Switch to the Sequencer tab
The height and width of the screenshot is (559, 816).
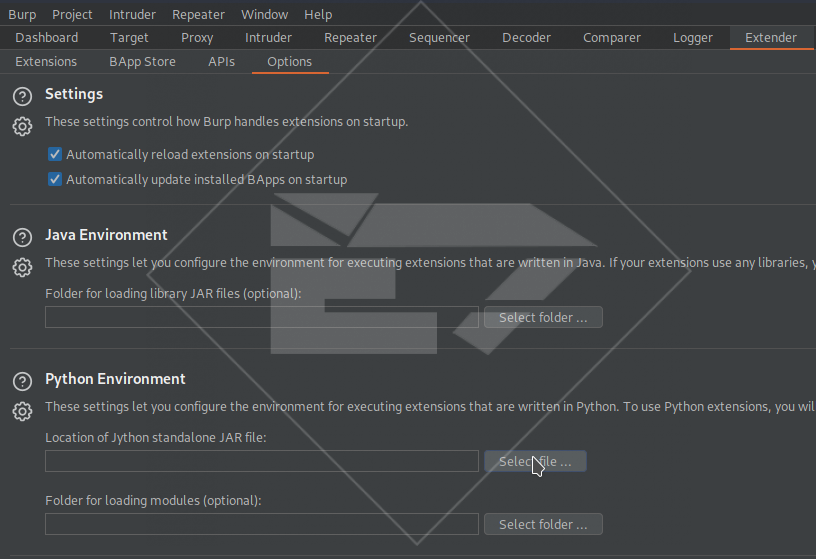439,37
